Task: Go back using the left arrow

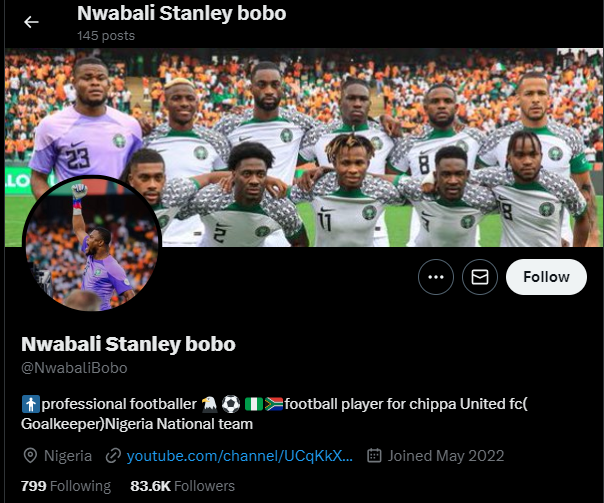Action: 31,22
